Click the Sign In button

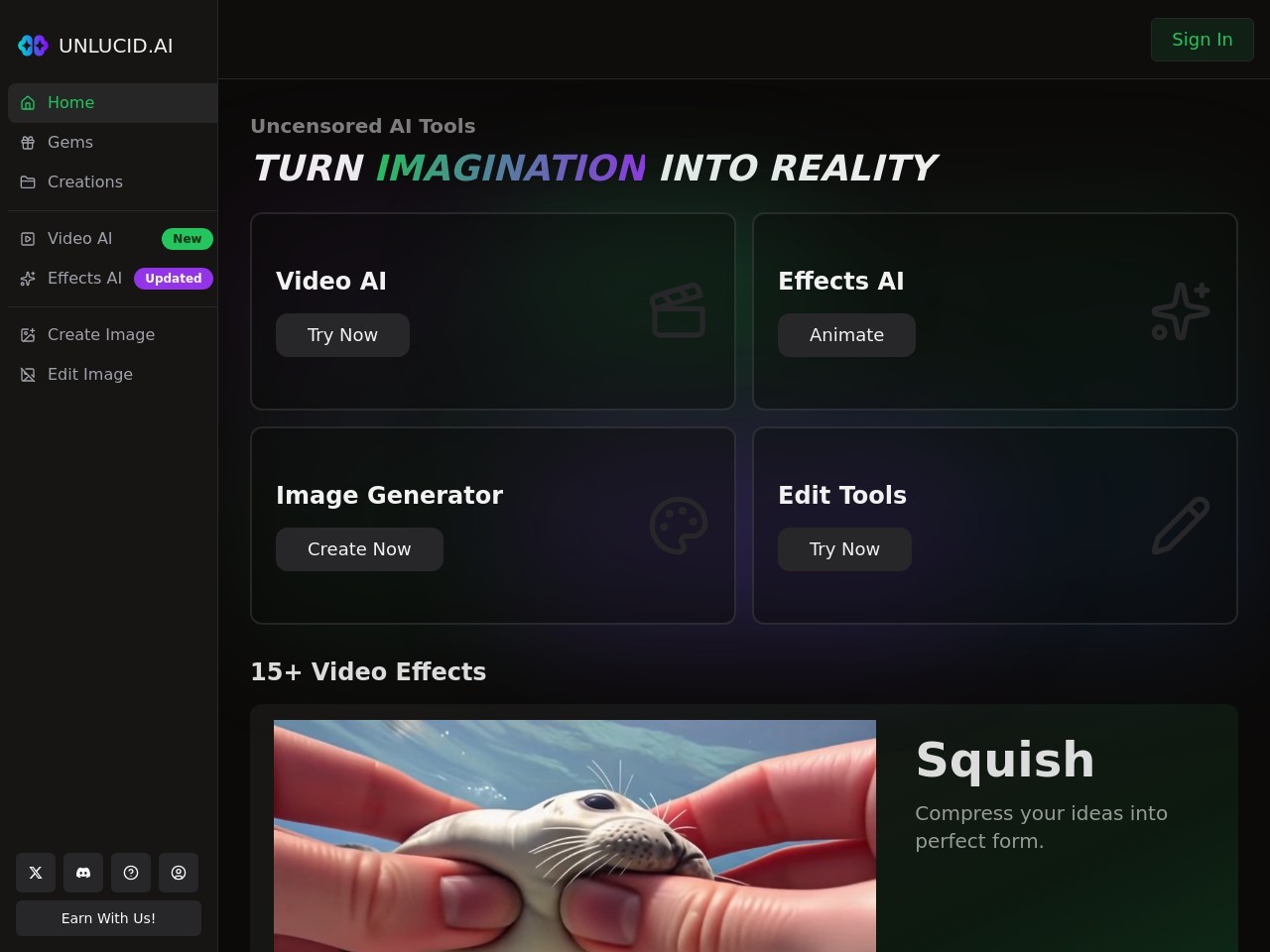pos(1203,40)
